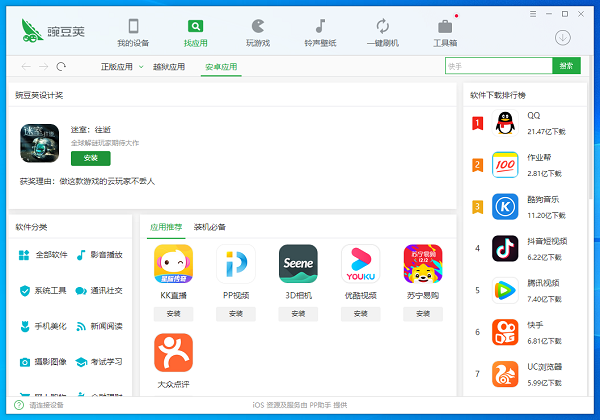Open the 我的设备 device section
This screenshot has width=600, height=420.
click(x=133, y=33)
